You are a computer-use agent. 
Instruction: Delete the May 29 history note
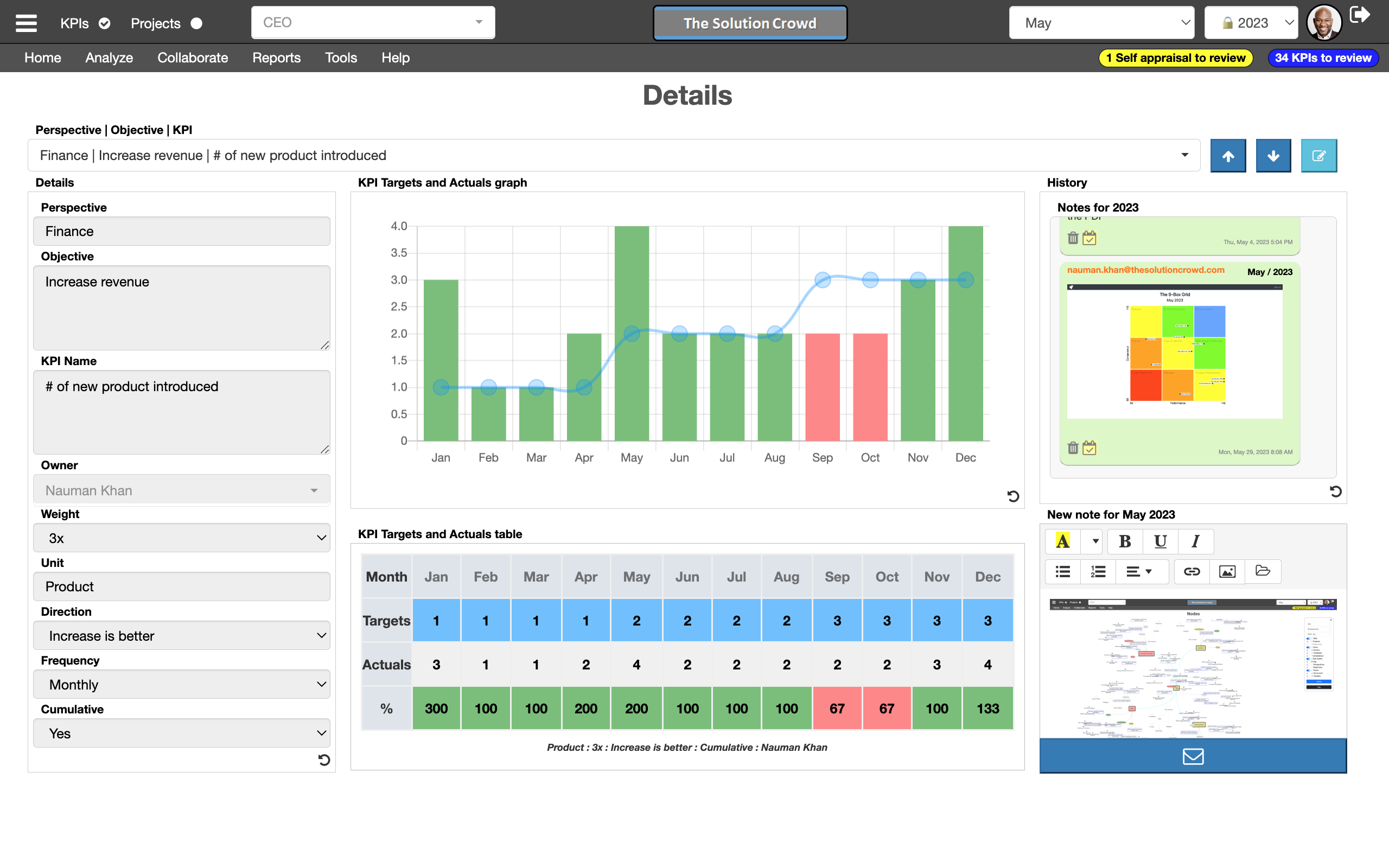coord(1073,447)
